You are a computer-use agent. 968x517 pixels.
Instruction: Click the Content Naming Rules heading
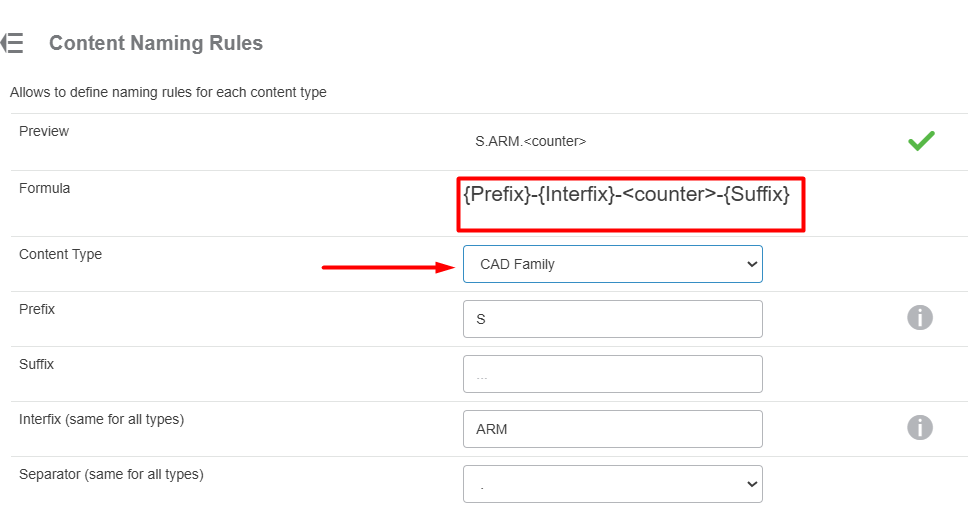[x=156, y=43]
